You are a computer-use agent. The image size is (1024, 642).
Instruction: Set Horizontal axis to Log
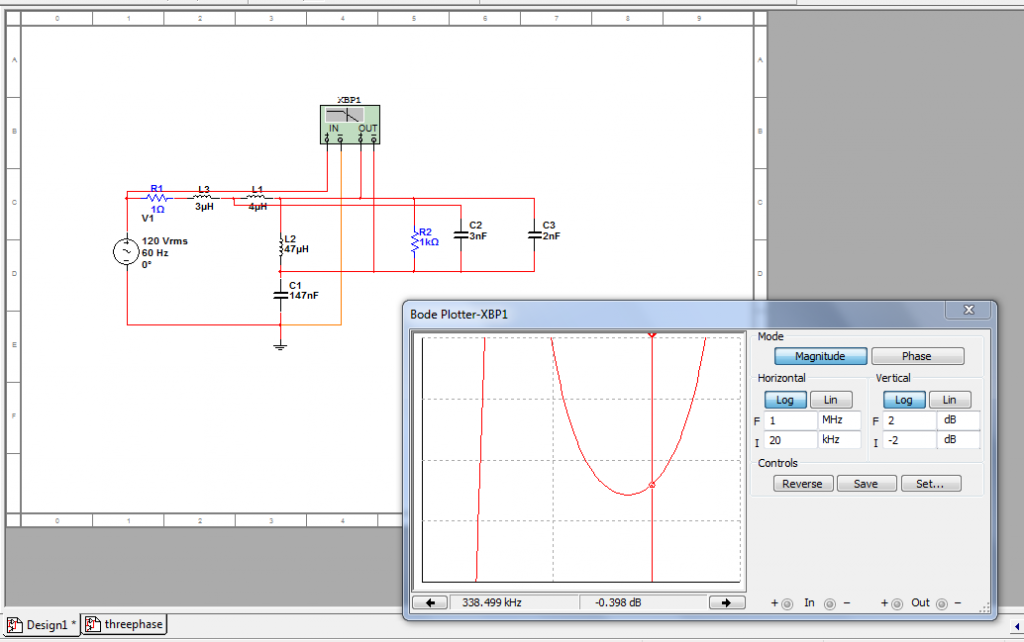pos(785,400)
